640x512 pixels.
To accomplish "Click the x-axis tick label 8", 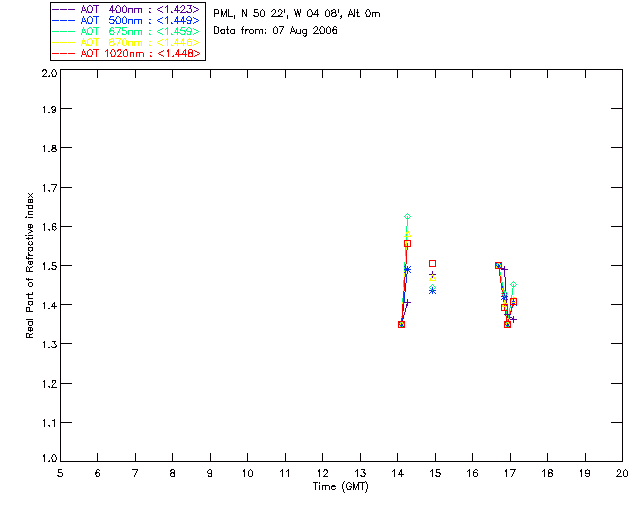I will click(173, 473).
